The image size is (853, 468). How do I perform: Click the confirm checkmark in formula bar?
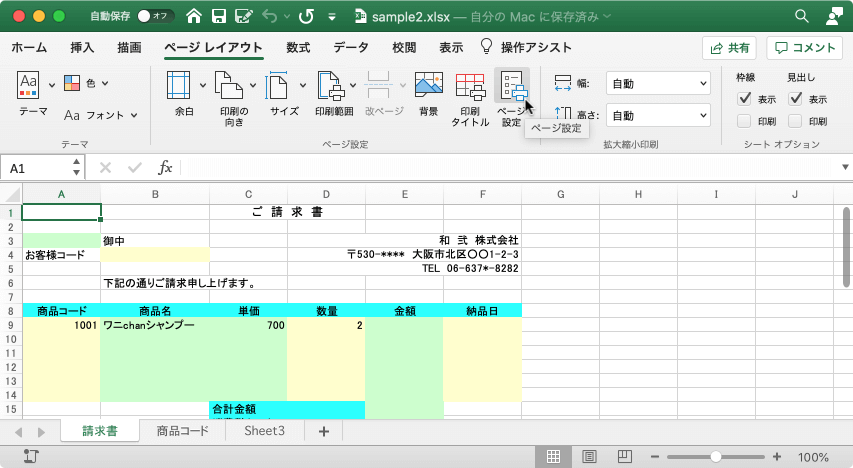click(x=134, y=168)
